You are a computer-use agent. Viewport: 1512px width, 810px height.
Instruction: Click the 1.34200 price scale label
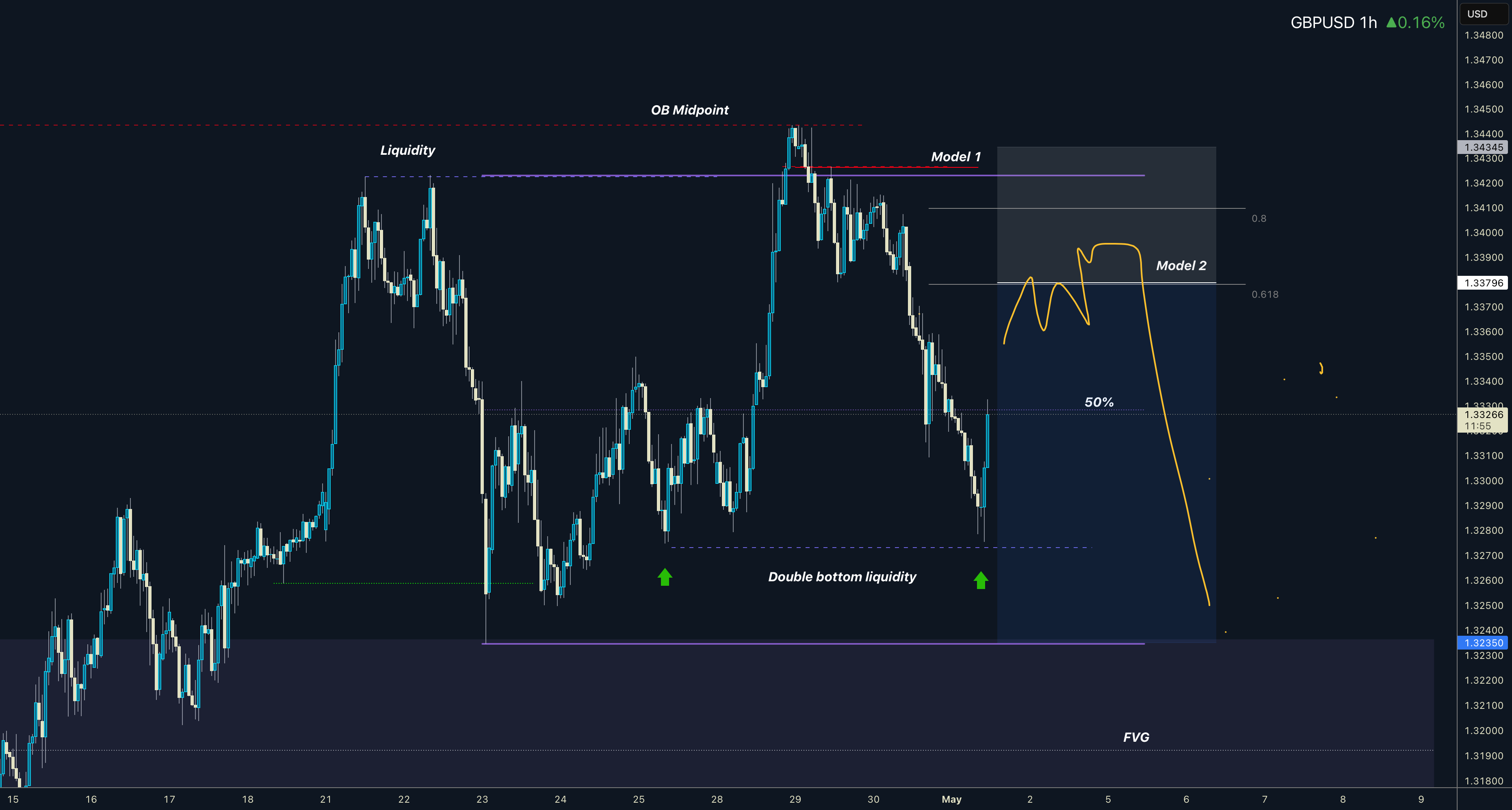(1483, 183)
